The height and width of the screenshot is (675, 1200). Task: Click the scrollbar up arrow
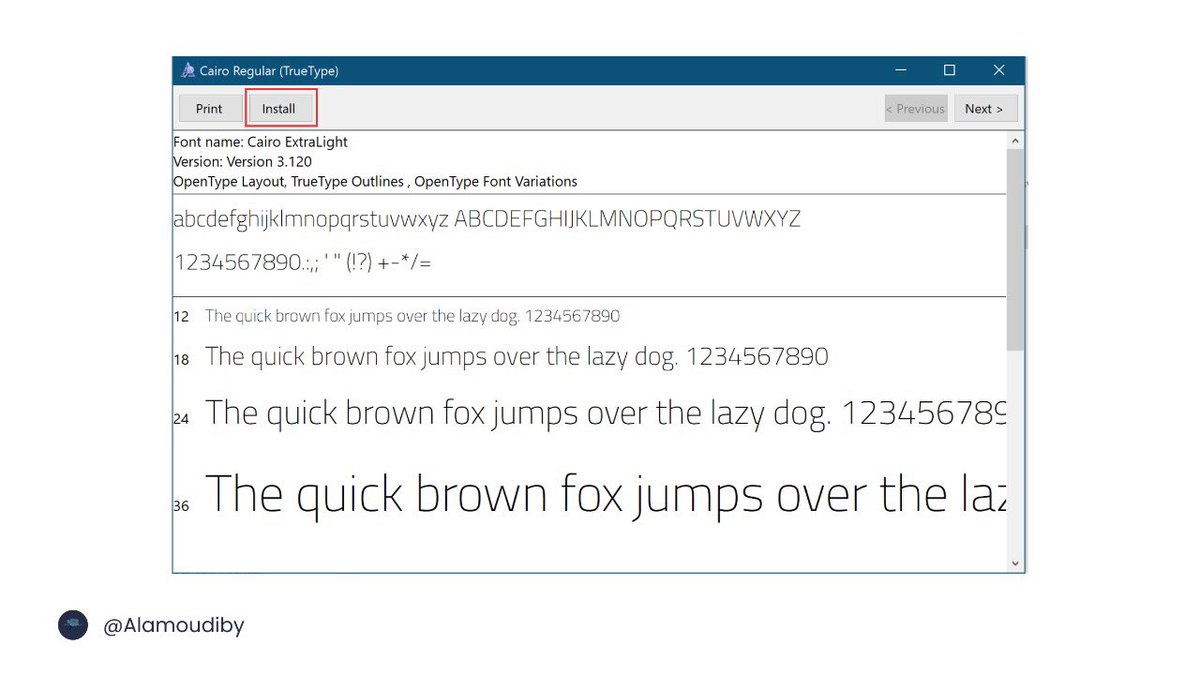(x=1015, y=141)
